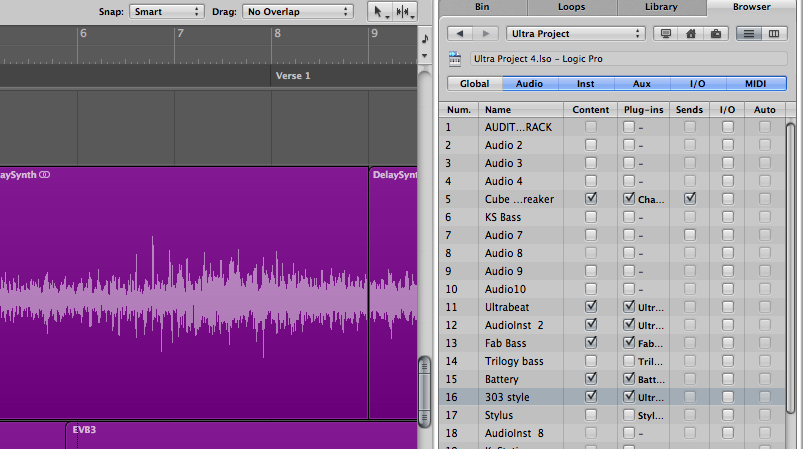Switch to the Browser tab
Image resolution: width=803 pixels, height=449 pixels.
coord(751,7)
